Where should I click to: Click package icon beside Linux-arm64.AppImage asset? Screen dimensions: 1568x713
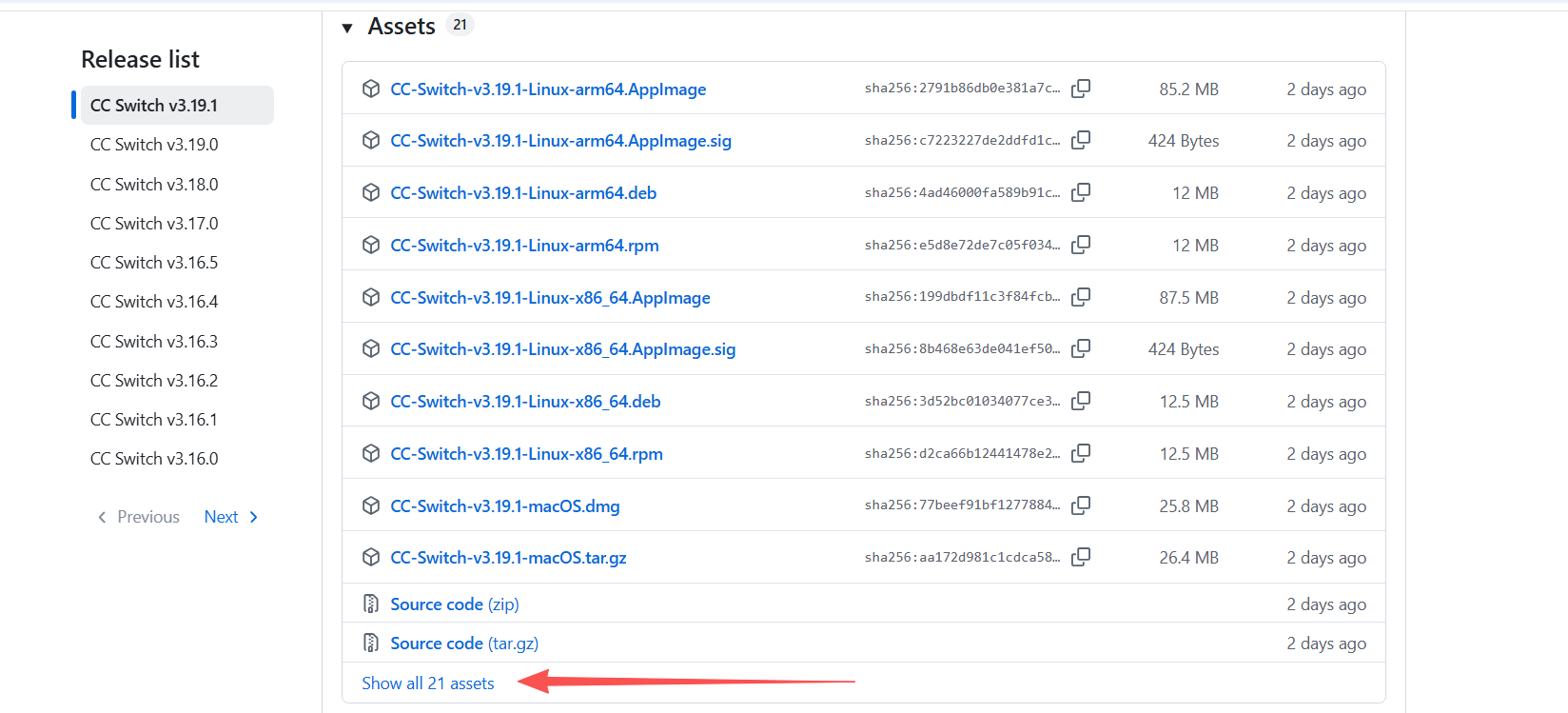[x=371, y=89]
